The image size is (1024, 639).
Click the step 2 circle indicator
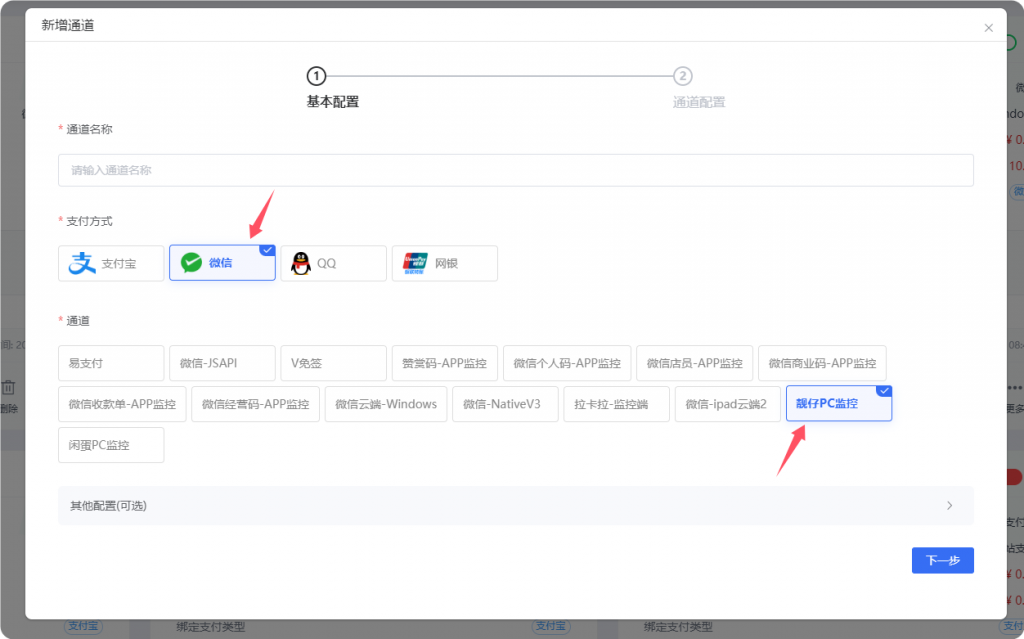point(683,75)
